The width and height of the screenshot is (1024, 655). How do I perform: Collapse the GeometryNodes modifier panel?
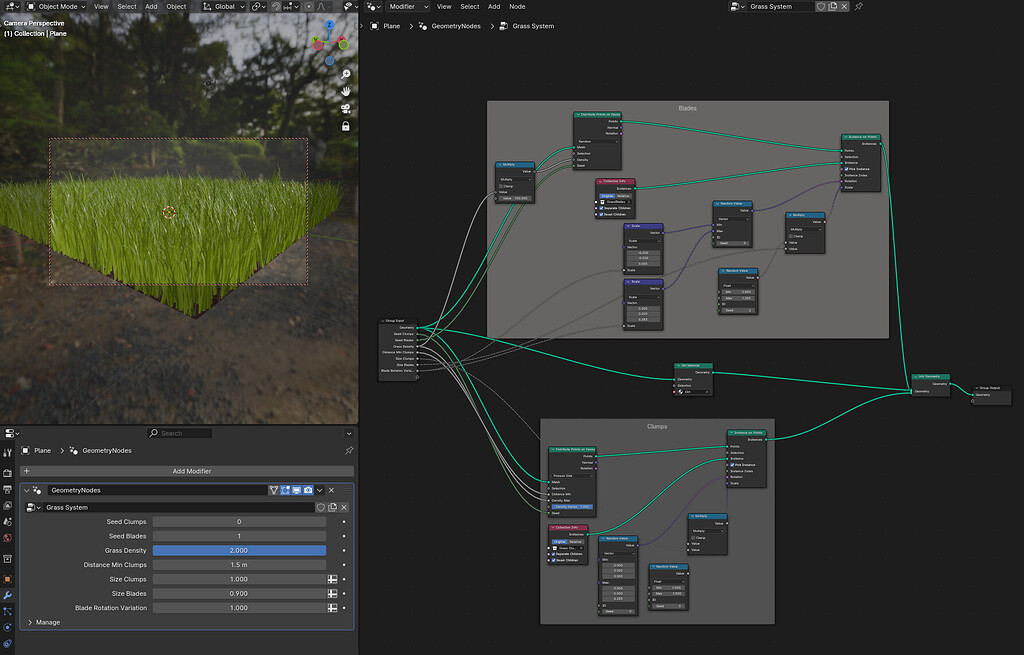[x=29, y=490]
